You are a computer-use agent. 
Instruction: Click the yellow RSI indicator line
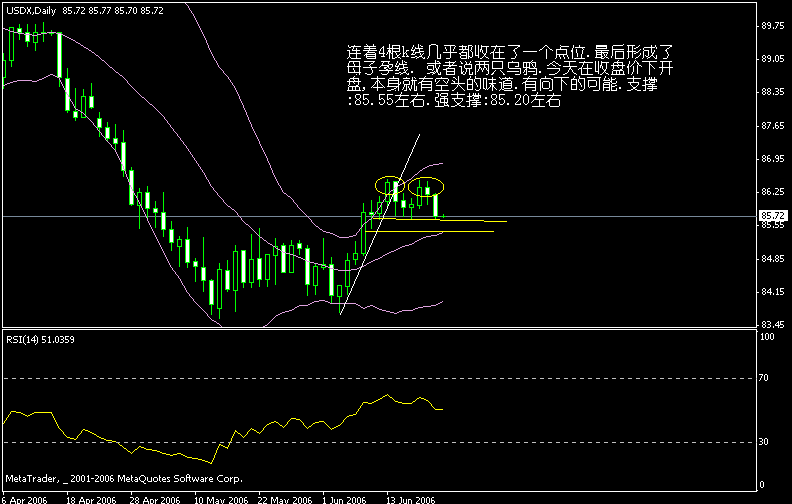(x=222, y=428)
